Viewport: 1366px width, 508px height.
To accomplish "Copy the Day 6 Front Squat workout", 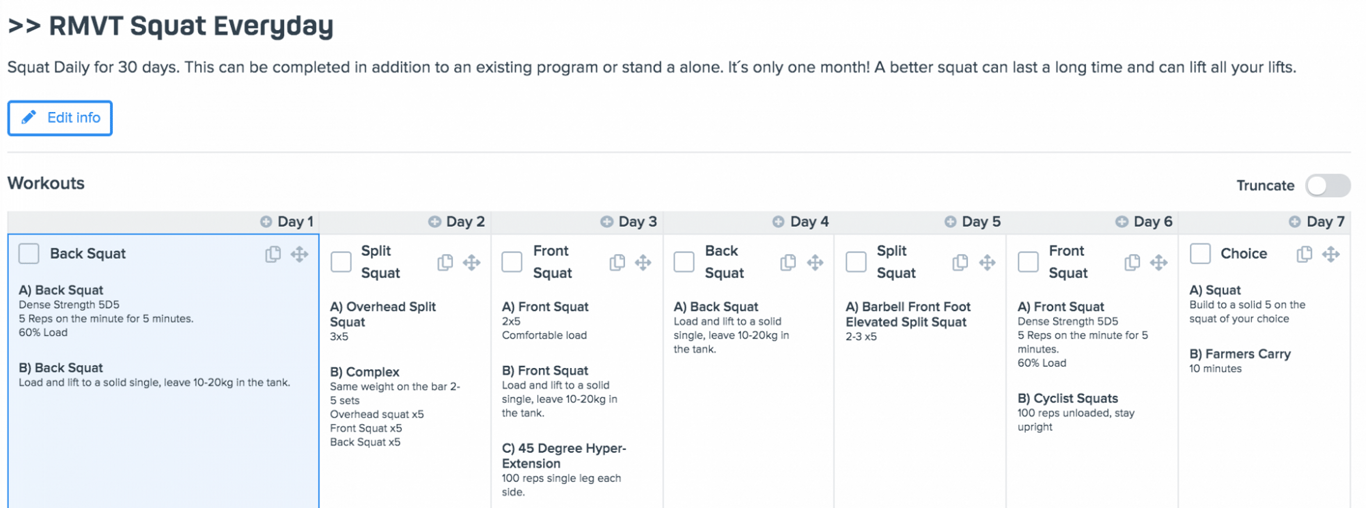I will 1132,262.
